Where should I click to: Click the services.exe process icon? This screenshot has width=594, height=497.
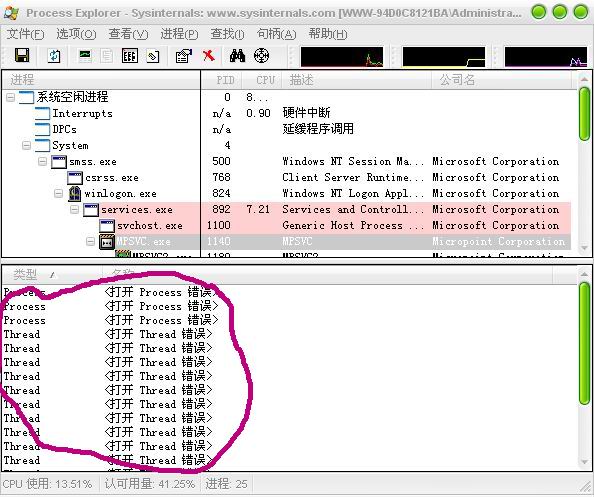tap(91, 210)
